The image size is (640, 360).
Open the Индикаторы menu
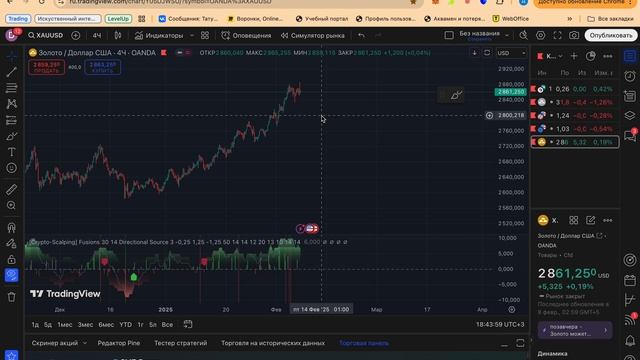tap(159, 36)
